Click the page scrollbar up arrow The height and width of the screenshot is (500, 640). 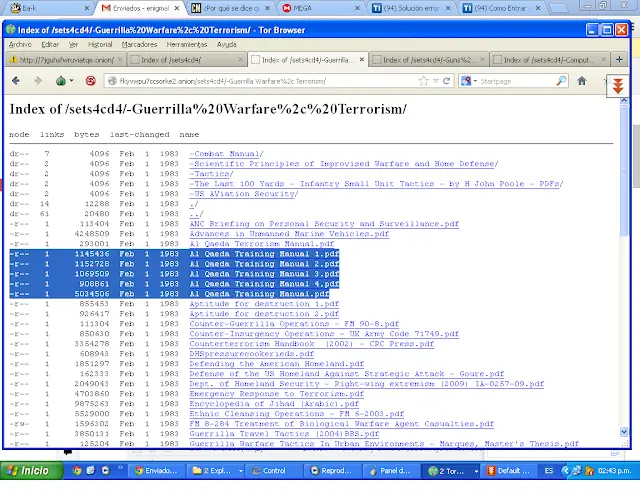pyautogui.click(x=624, y=100)
